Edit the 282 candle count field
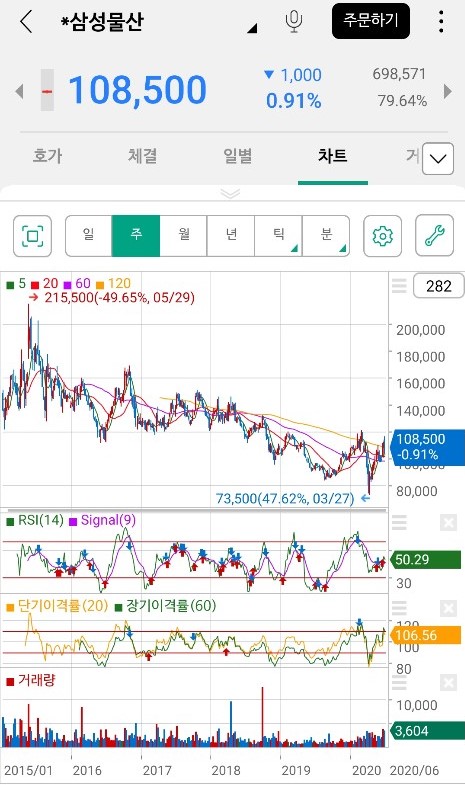The image size is (465, 785). click(438, 286)
